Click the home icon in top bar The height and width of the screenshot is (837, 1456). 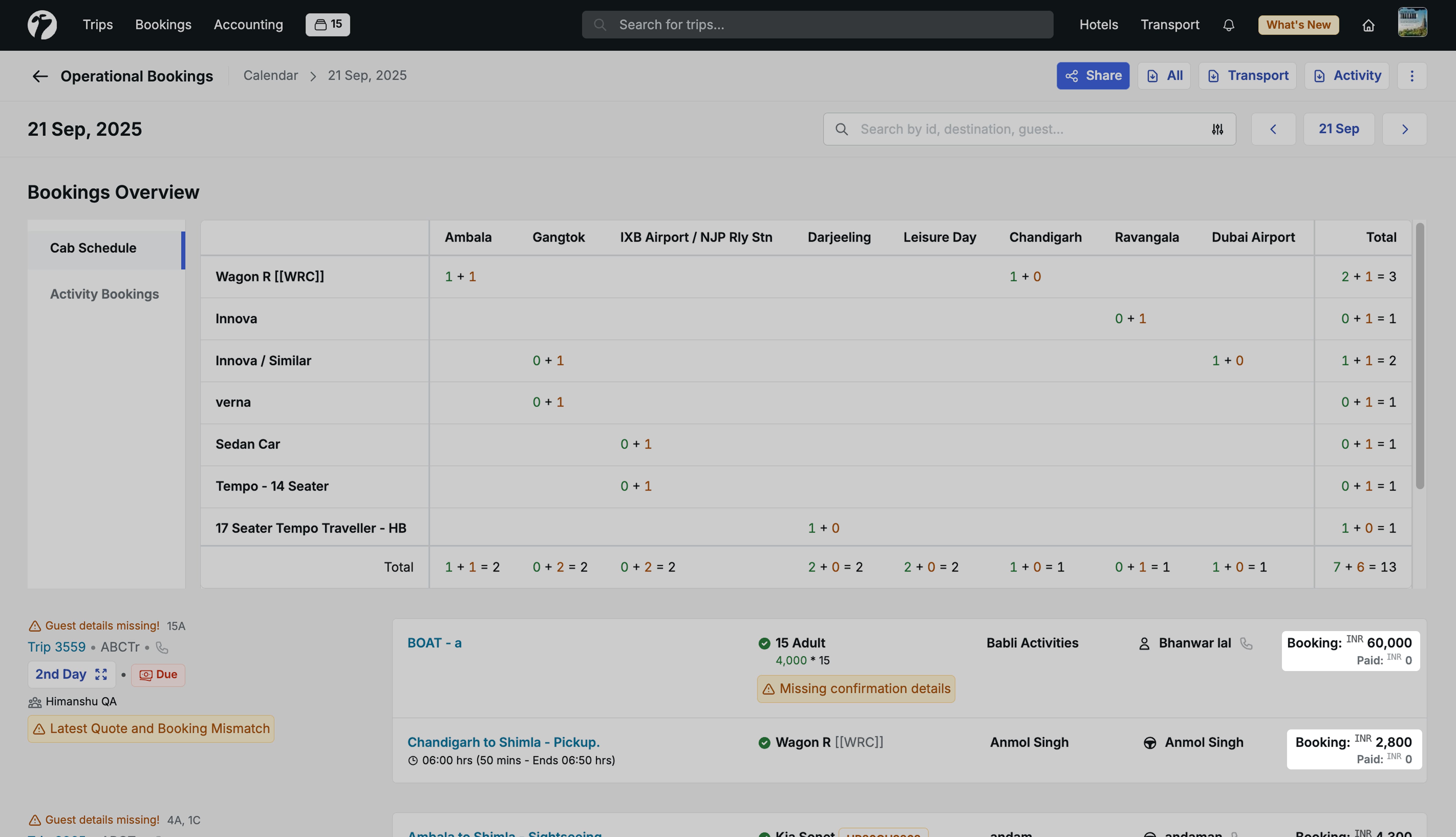pos(1369,25)
